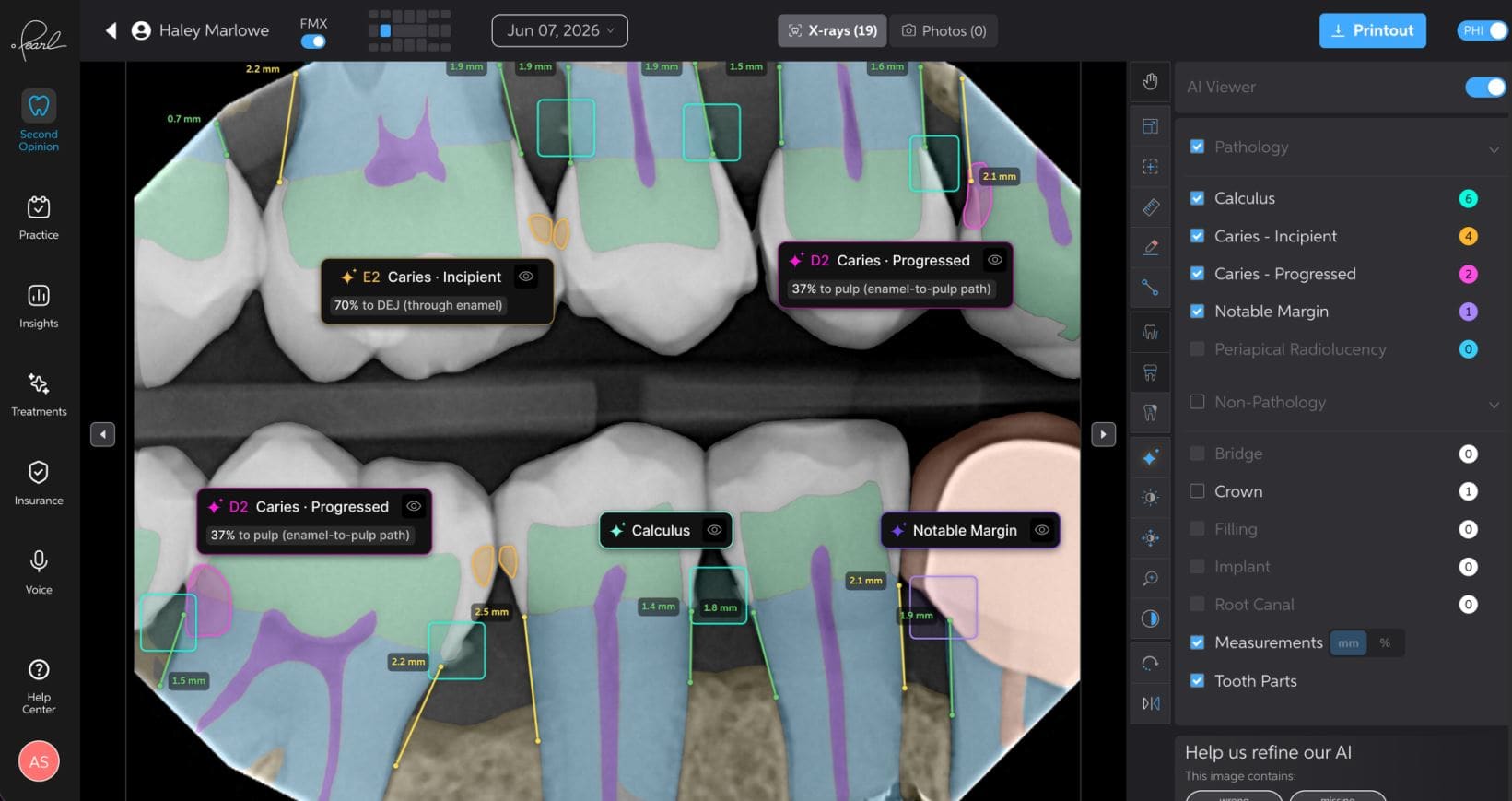The image size is (1512, 801).
Task: Click the Caries - Incipient count badge 4
Action: [1468, 236]
